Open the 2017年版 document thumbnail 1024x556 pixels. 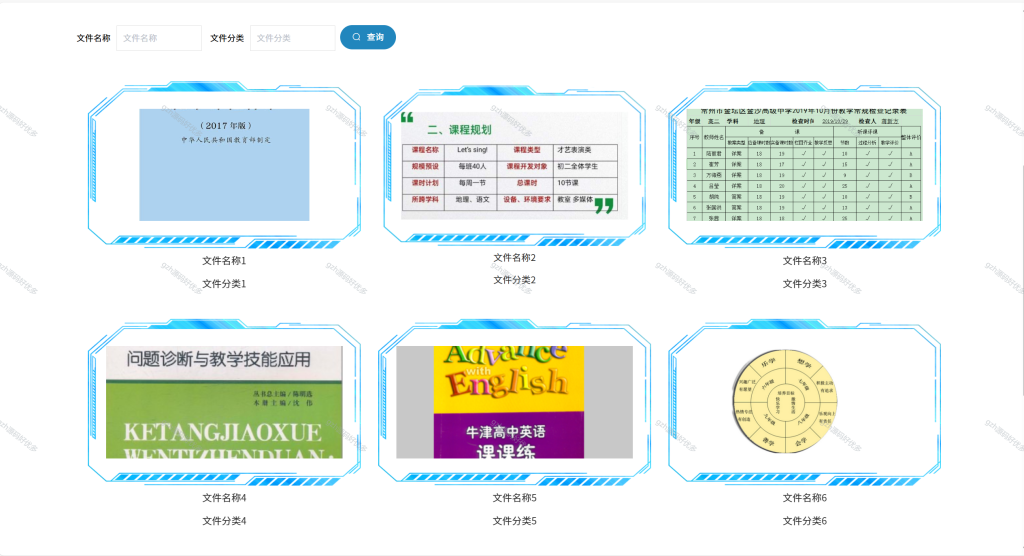click(224, 165)
